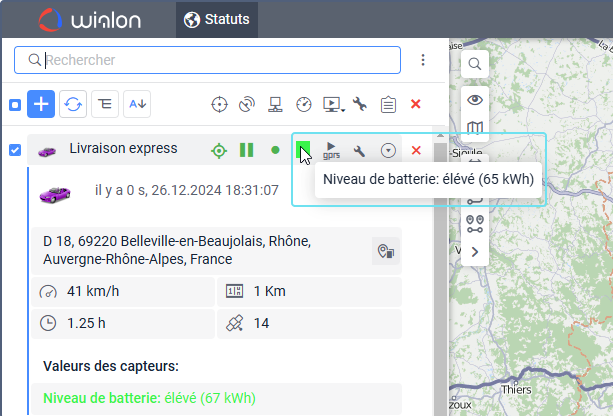Click the networked computer icon in the column header toolbar
The width and height of the screenshot is (613, 416).
pyautogui.click(x=275, y=104)
